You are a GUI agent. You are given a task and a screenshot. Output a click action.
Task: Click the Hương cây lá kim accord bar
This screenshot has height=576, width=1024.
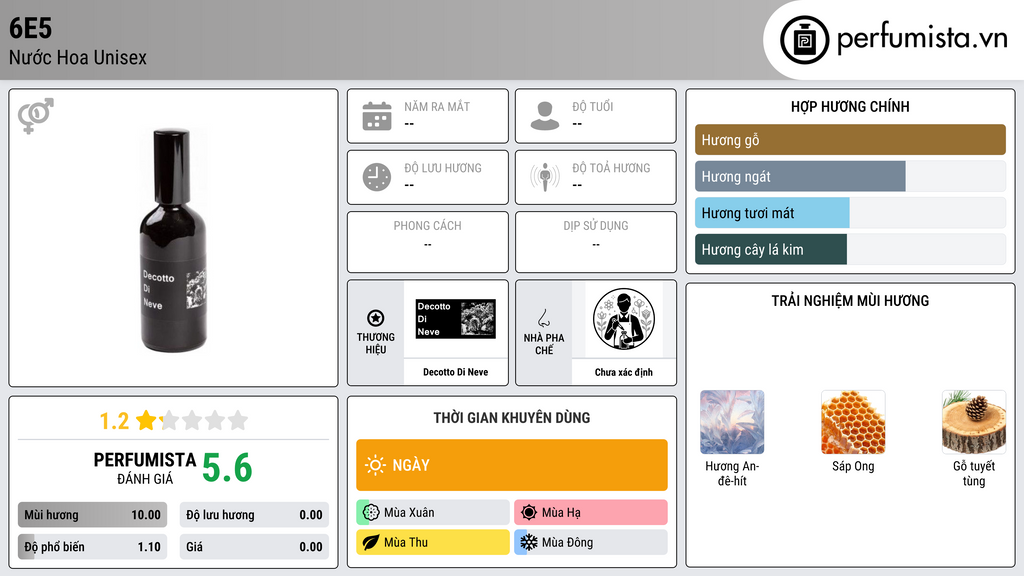pyautogui.click(x=850, y=249)
